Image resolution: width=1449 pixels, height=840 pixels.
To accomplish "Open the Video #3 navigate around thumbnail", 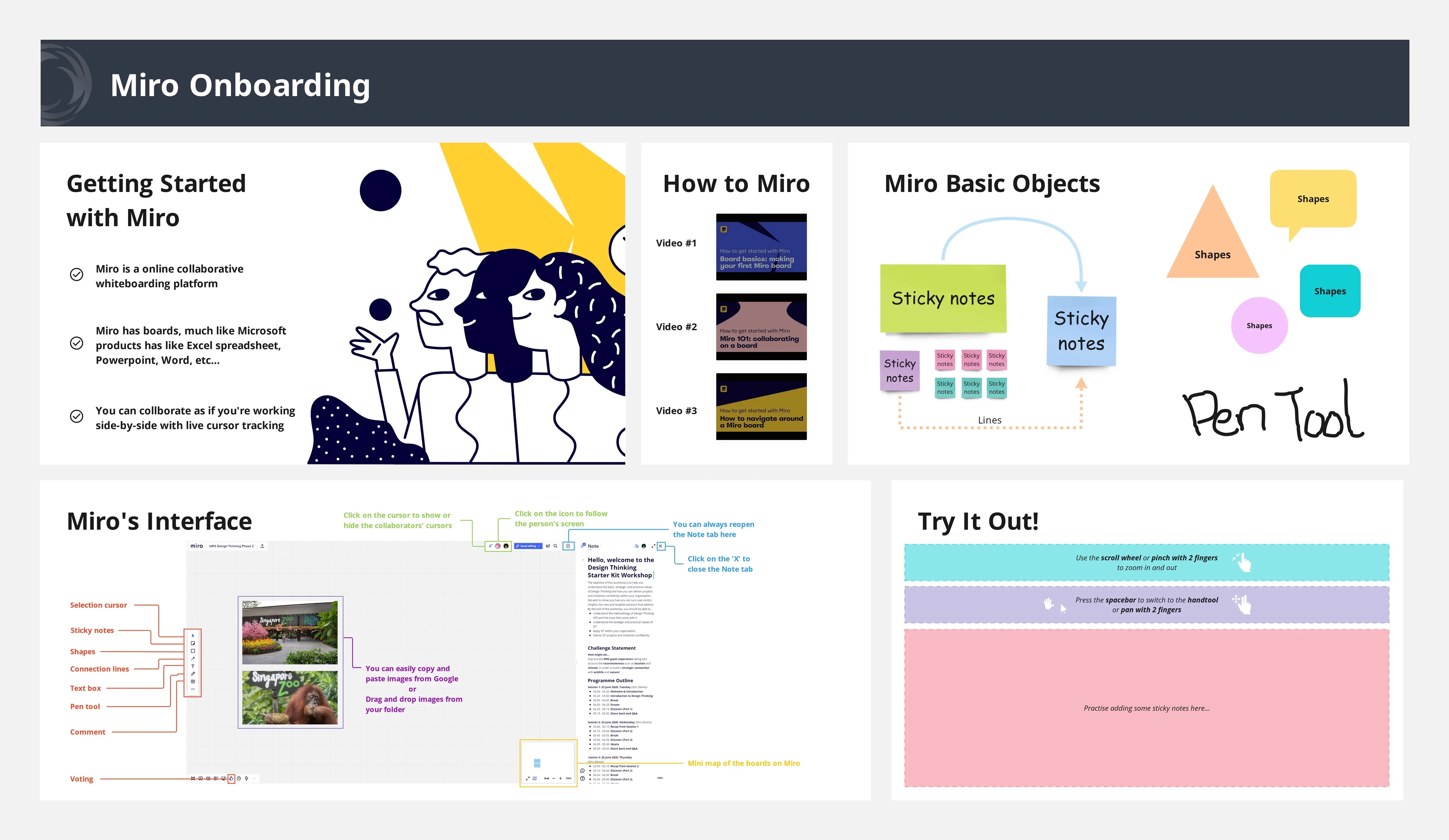I will point(761,406).
